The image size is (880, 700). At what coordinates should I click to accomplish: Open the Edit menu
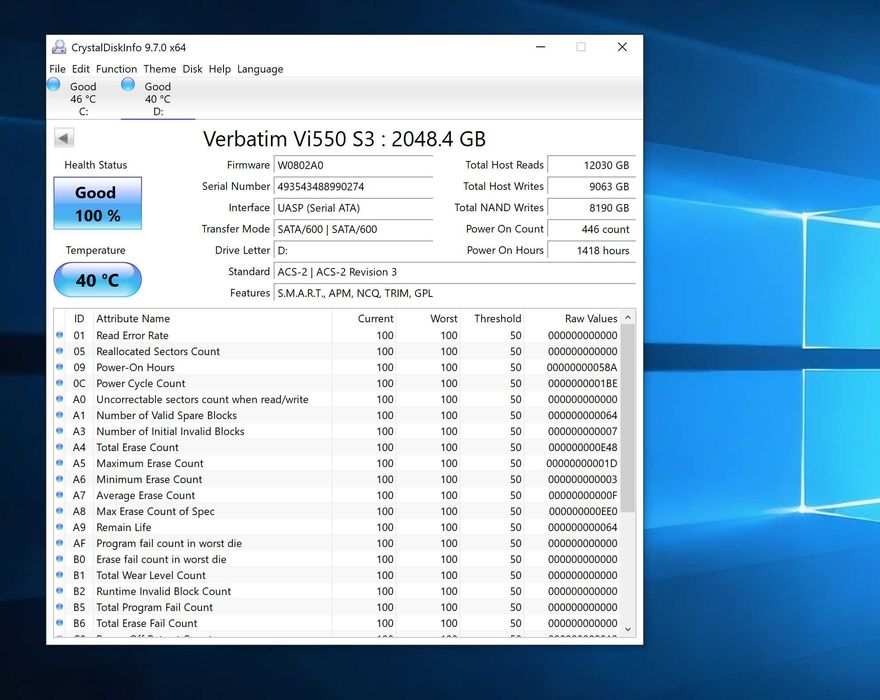tap(80, 69)
